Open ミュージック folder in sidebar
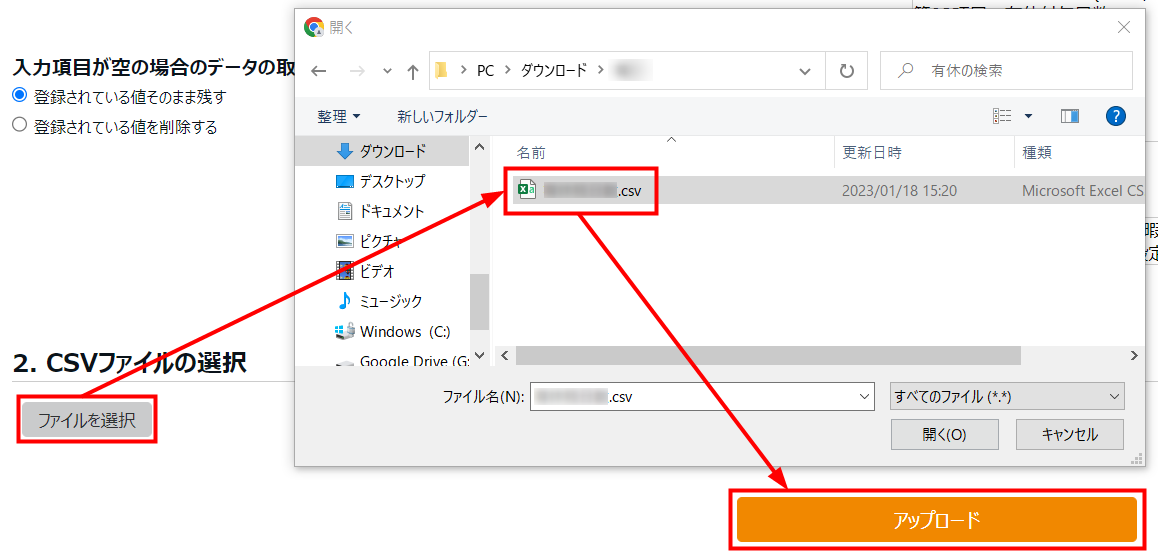Image resolution: width=1158 pixels, height=554 pixels. pyautogui.click(x=391, y=301)
